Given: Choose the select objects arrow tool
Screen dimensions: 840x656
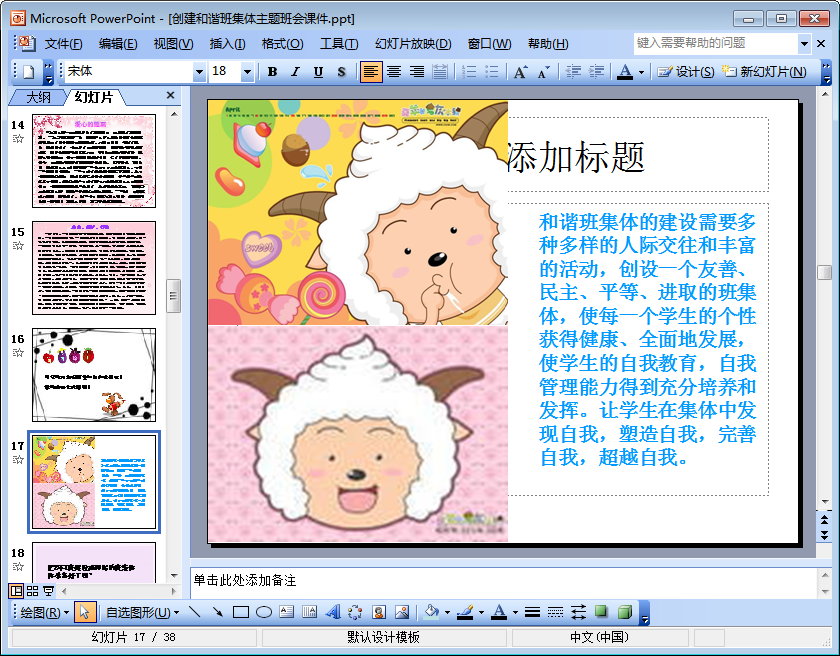Looking at the screenshot, I should pos(85,612).
